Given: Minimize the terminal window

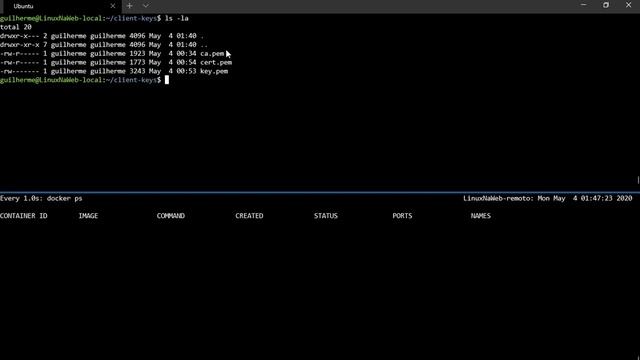Looking at the screenshot, I should (583, 5).
